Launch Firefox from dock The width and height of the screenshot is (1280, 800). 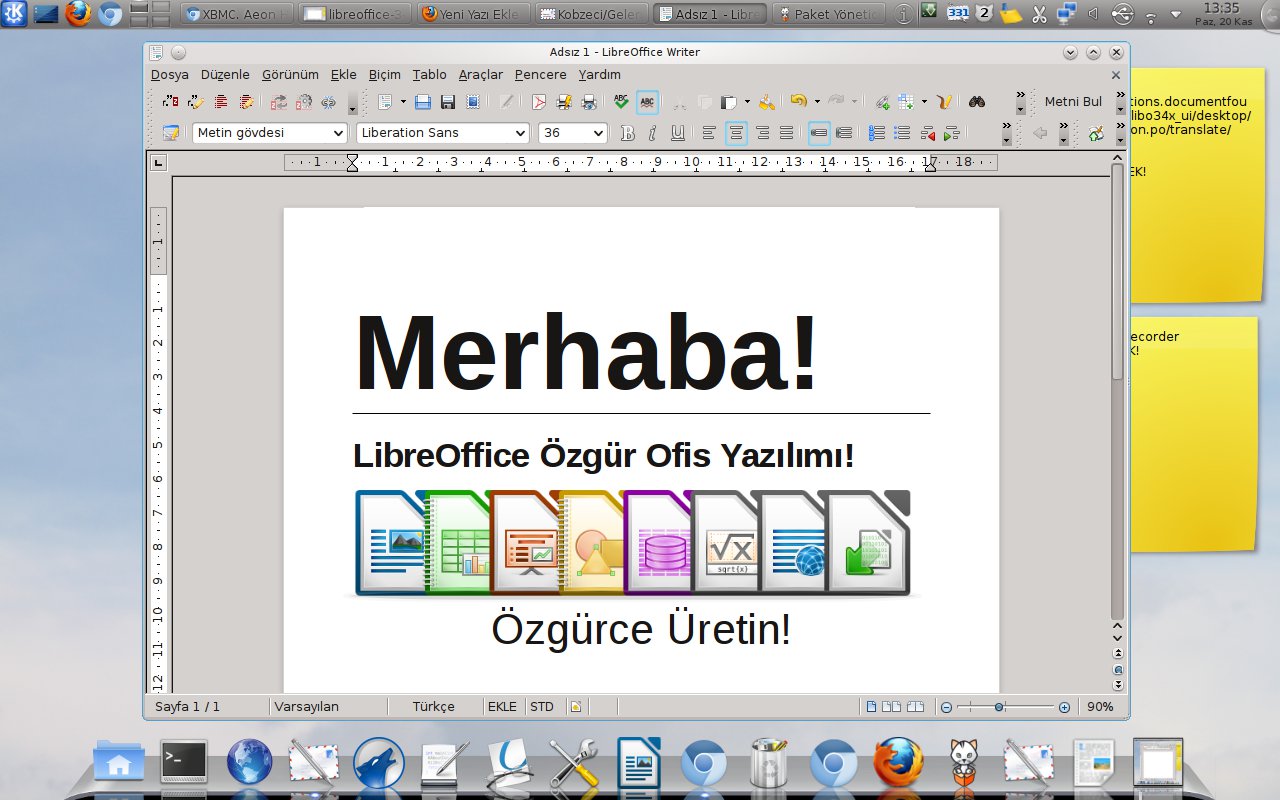click(898, 764)
